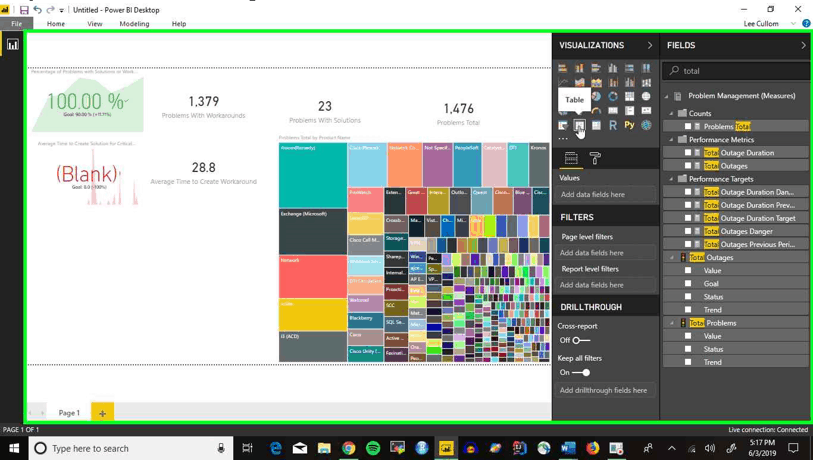Image resolution: width=814 pixels, height=462 pixels.
Task: Import a custom visual via the ellipsis
Action: (563, 139)
